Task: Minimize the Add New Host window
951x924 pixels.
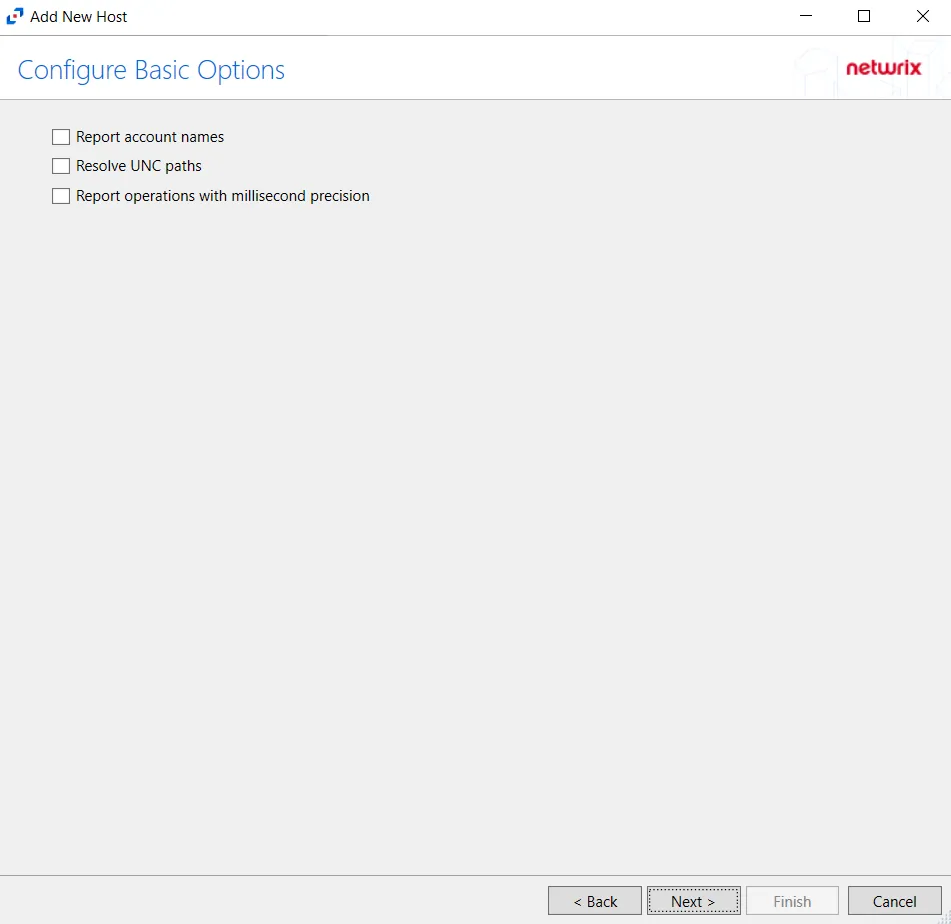Action: [x=805, y=16]
